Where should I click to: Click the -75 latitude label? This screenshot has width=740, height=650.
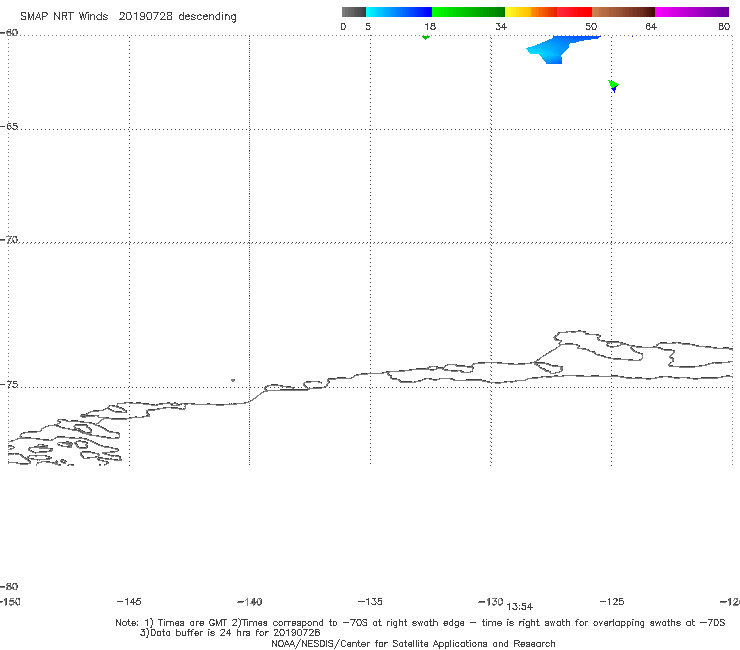9,385
